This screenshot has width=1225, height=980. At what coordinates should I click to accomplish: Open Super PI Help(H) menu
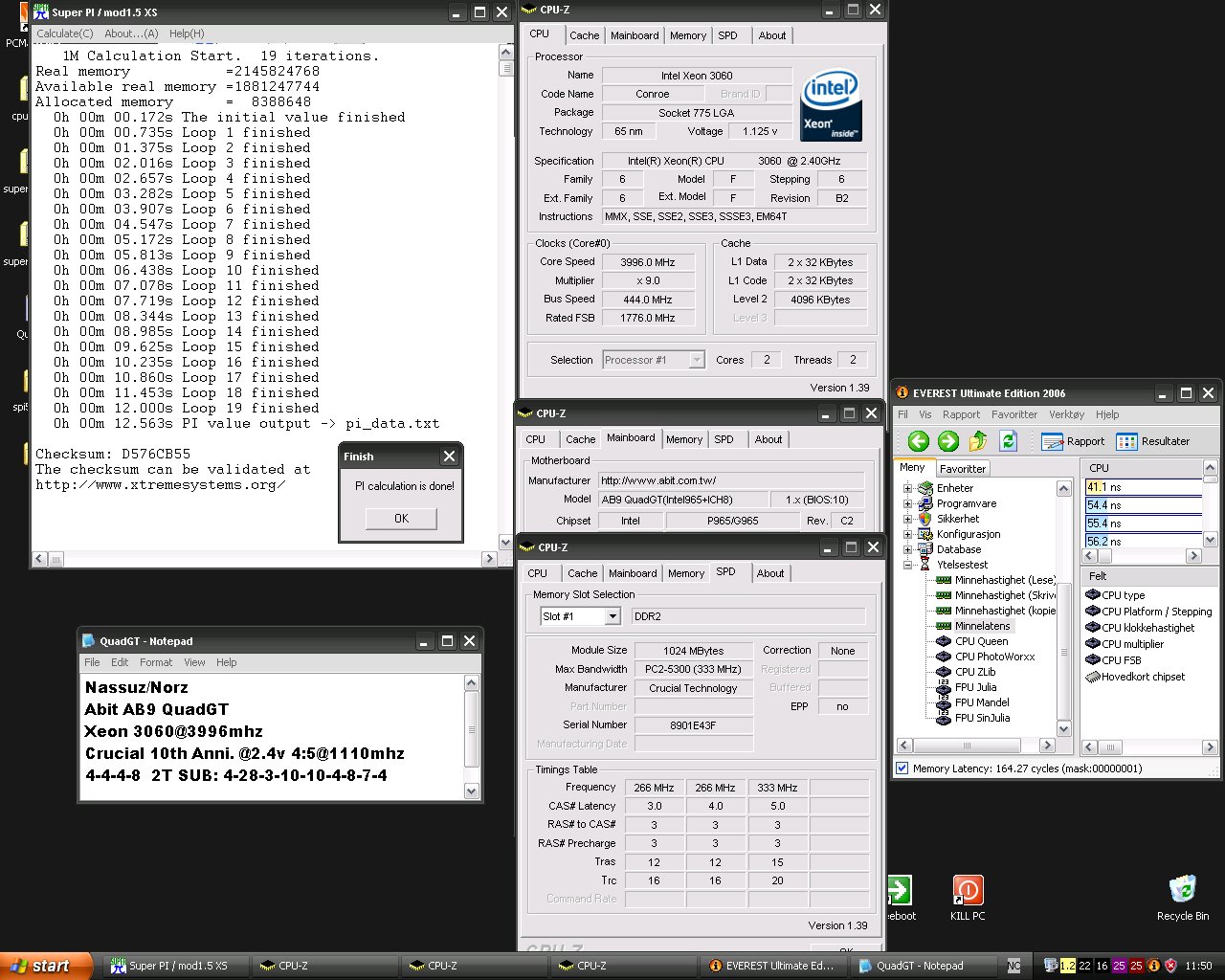(x=187, y=33)
